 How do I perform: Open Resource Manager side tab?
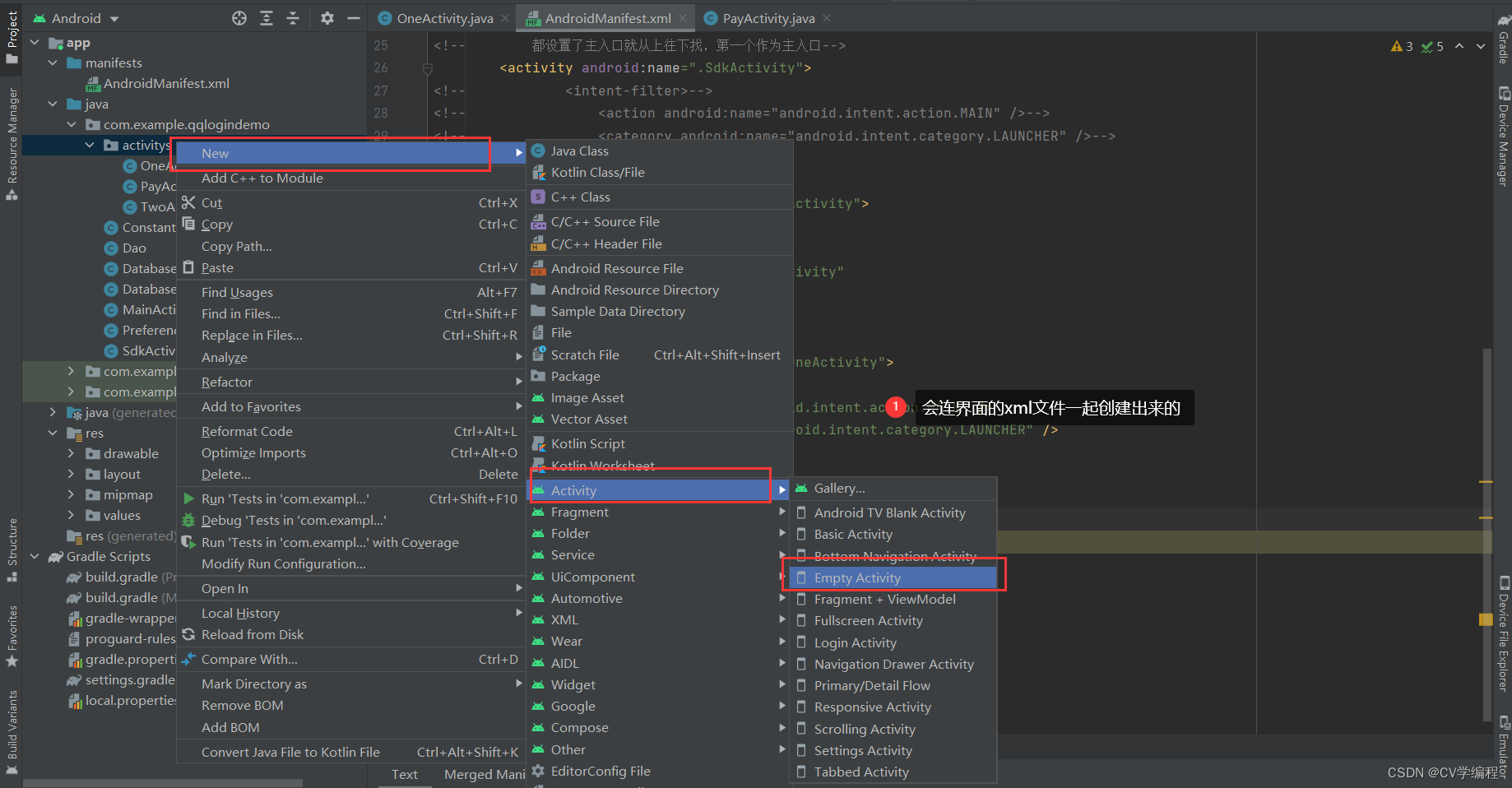tap(12, 144)
